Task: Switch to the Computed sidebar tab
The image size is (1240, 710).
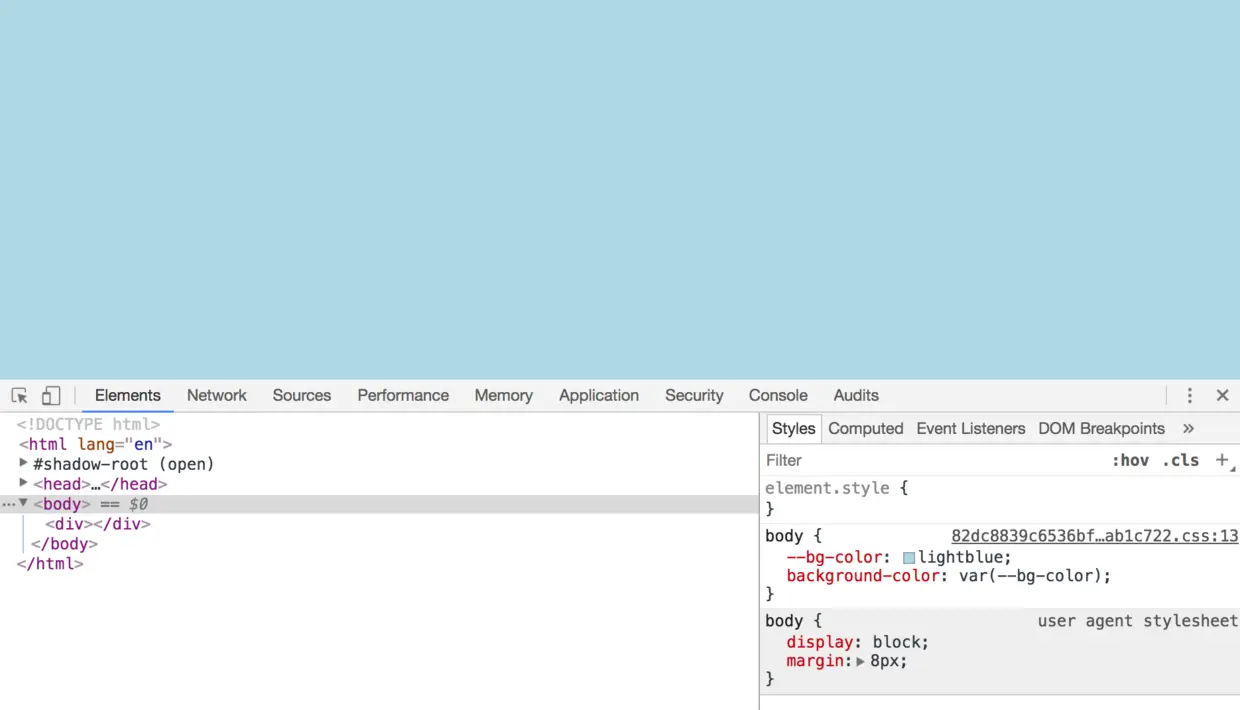Action: 865,429
